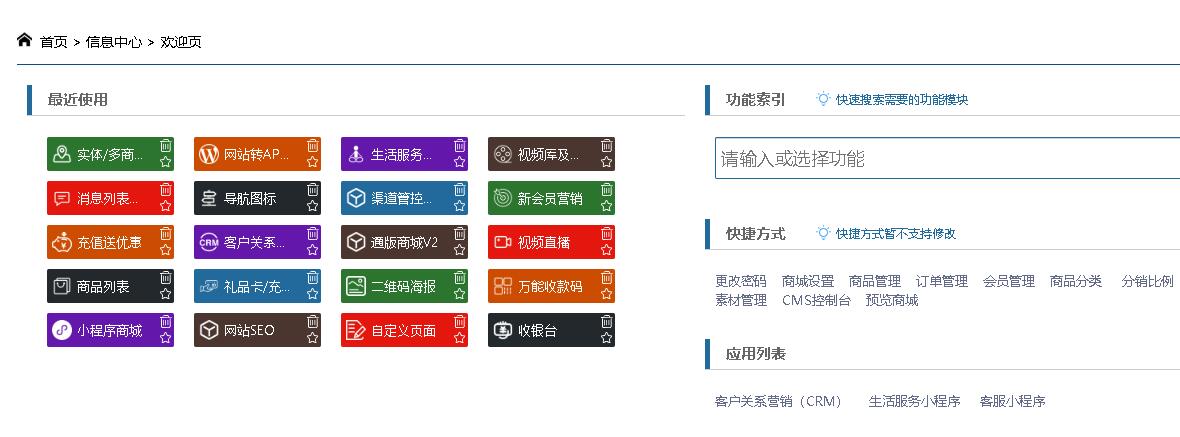Click the 自定义页面 edit icon
Image resolution: width=1180 pixels, height=437 pixels.
click(x=355, y=330)
